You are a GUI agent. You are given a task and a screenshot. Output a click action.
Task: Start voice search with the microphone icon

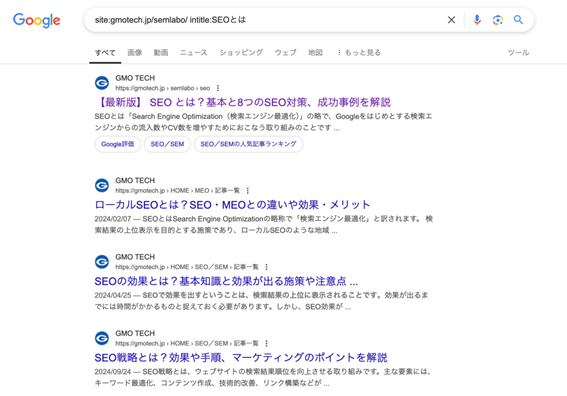pyautogui.click(x=477, y=20)
